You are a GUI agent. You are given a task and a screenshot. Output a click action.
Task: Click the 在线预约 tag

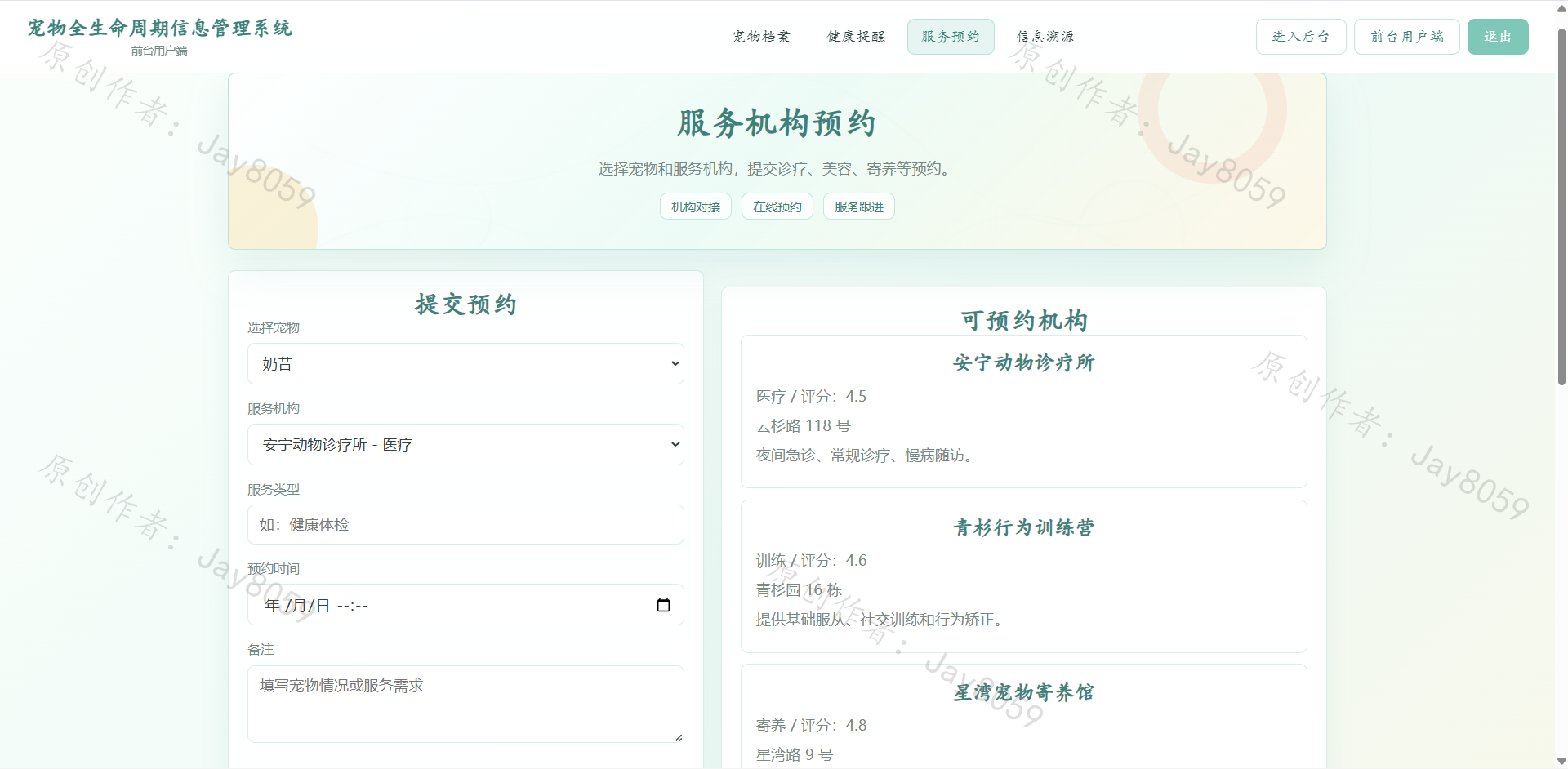click(x=777, y=207)
